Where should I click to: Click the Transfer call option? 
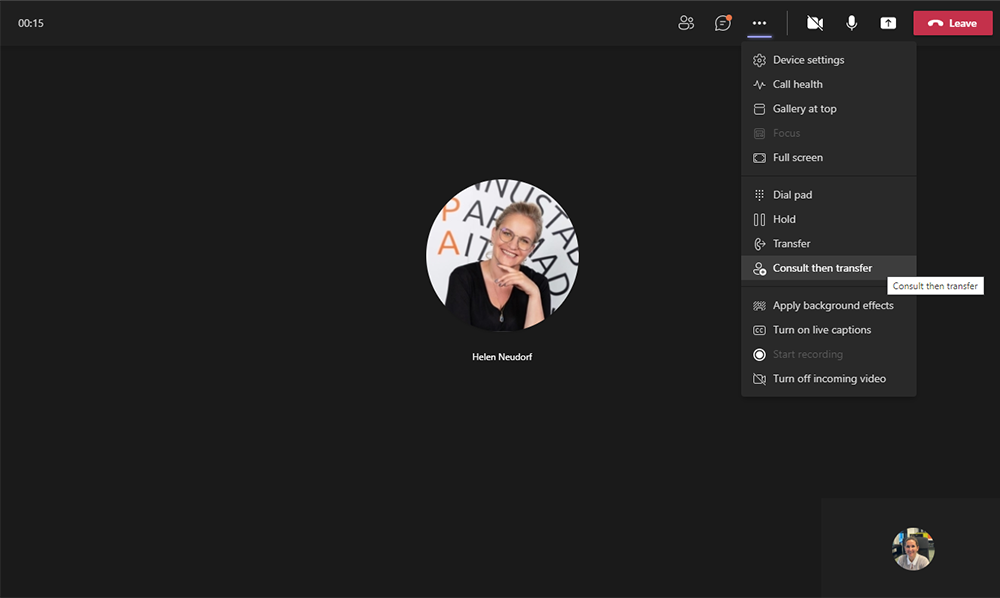[x=791, y=244]
